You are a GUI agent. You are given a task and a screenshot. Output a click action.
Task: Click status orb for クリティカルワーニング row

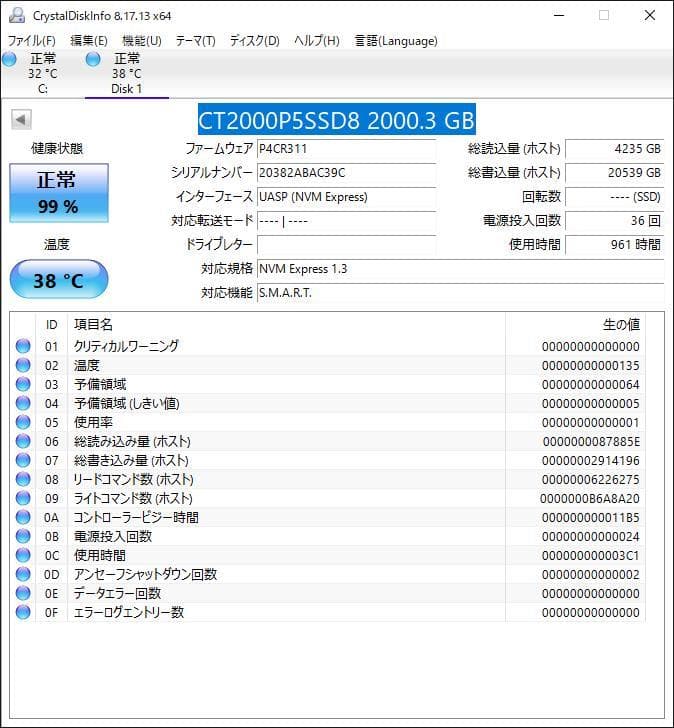[23, 346]
